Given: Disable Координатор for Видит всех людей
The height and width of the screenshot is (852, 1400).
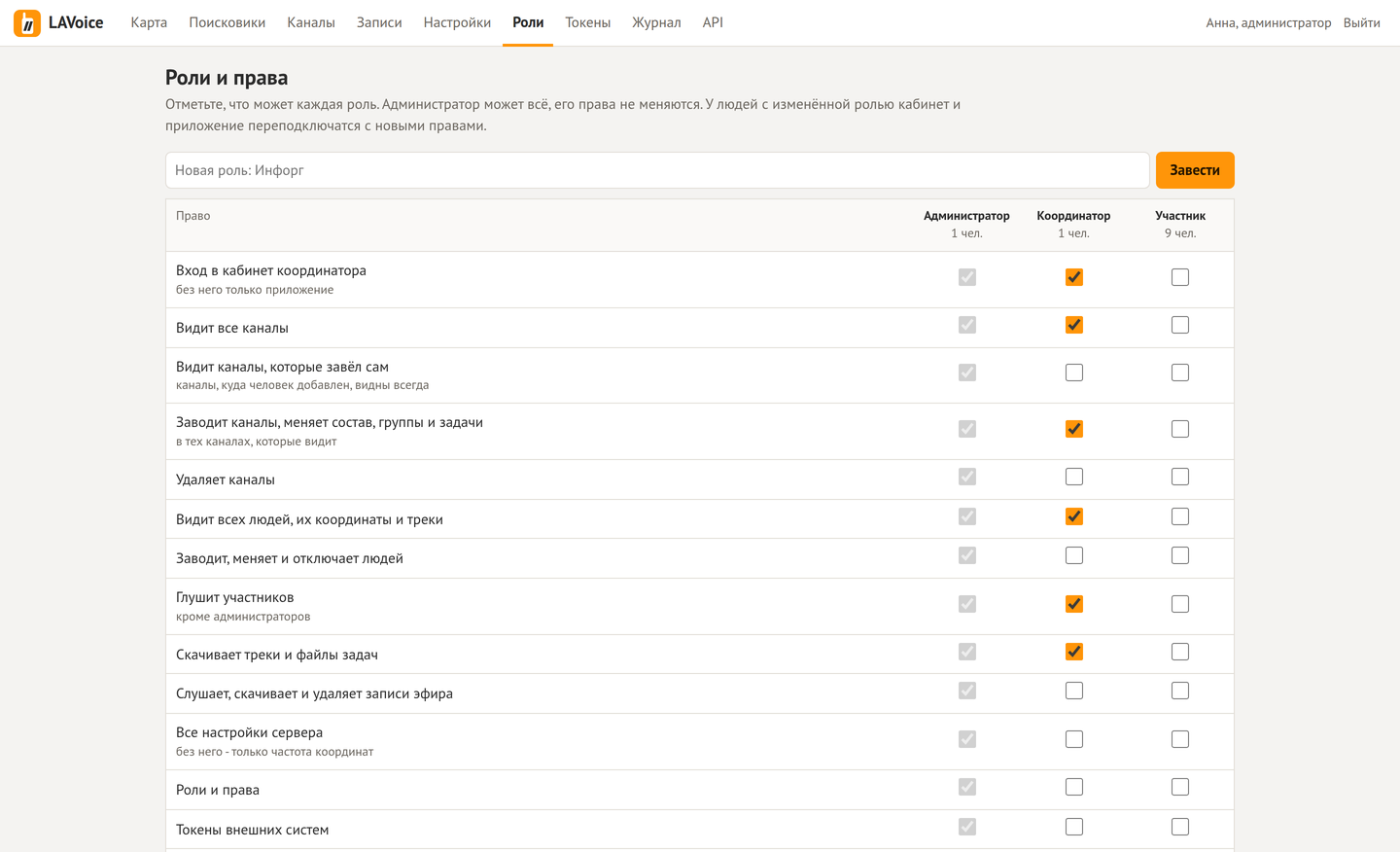Looking at the screenshot, I should coord(1074,516).
